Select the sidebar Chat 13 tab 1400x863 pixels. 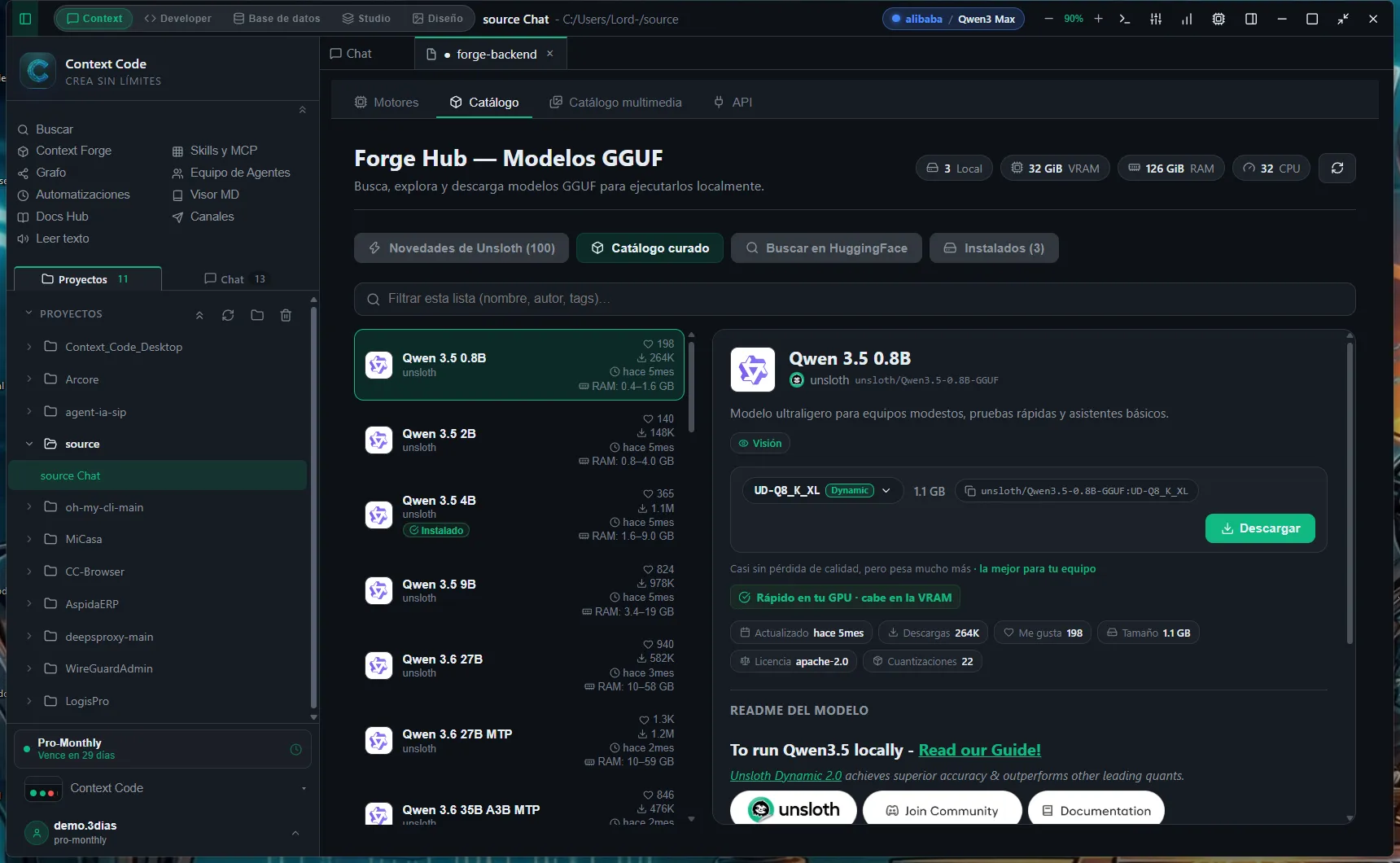[x=235, y=279]
